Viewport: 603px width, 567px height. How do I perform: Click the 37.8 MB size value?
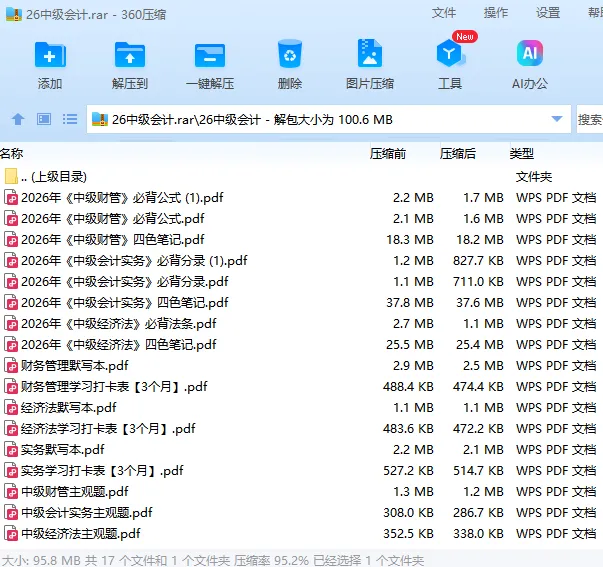410,303
